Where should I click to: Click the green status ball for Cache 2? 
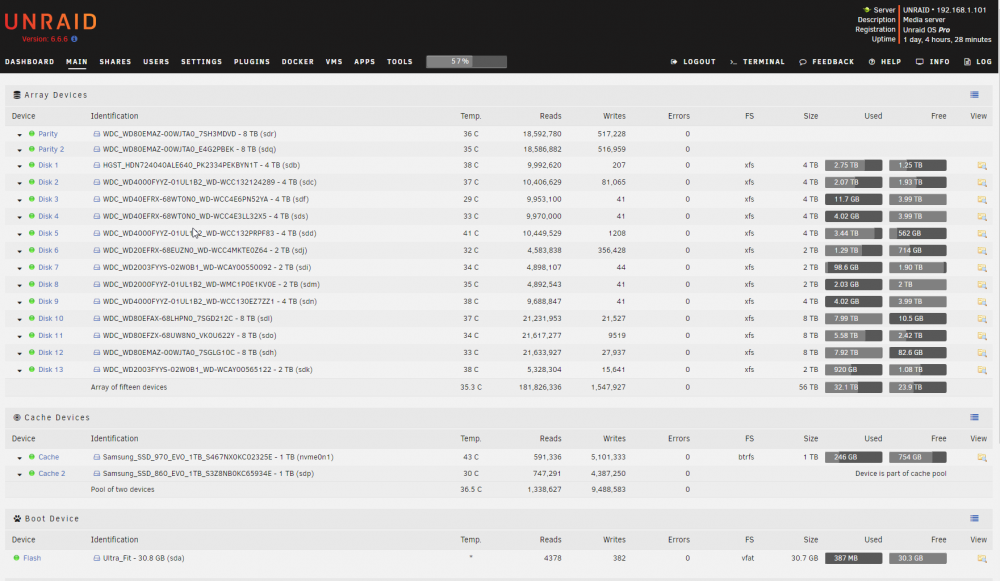pos(32,473)
